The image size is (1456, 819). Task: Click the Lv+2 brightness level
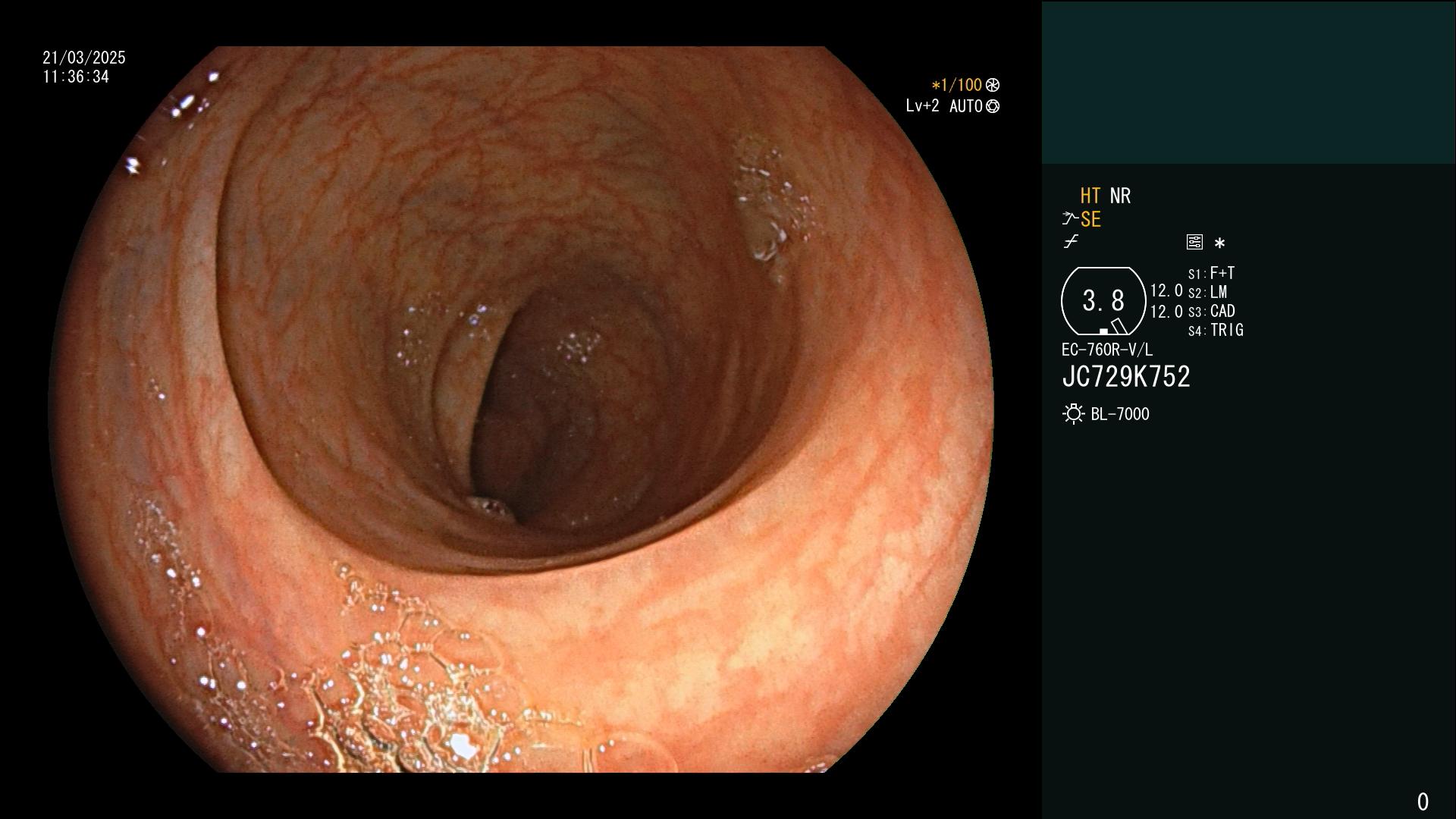click(922, 106)
